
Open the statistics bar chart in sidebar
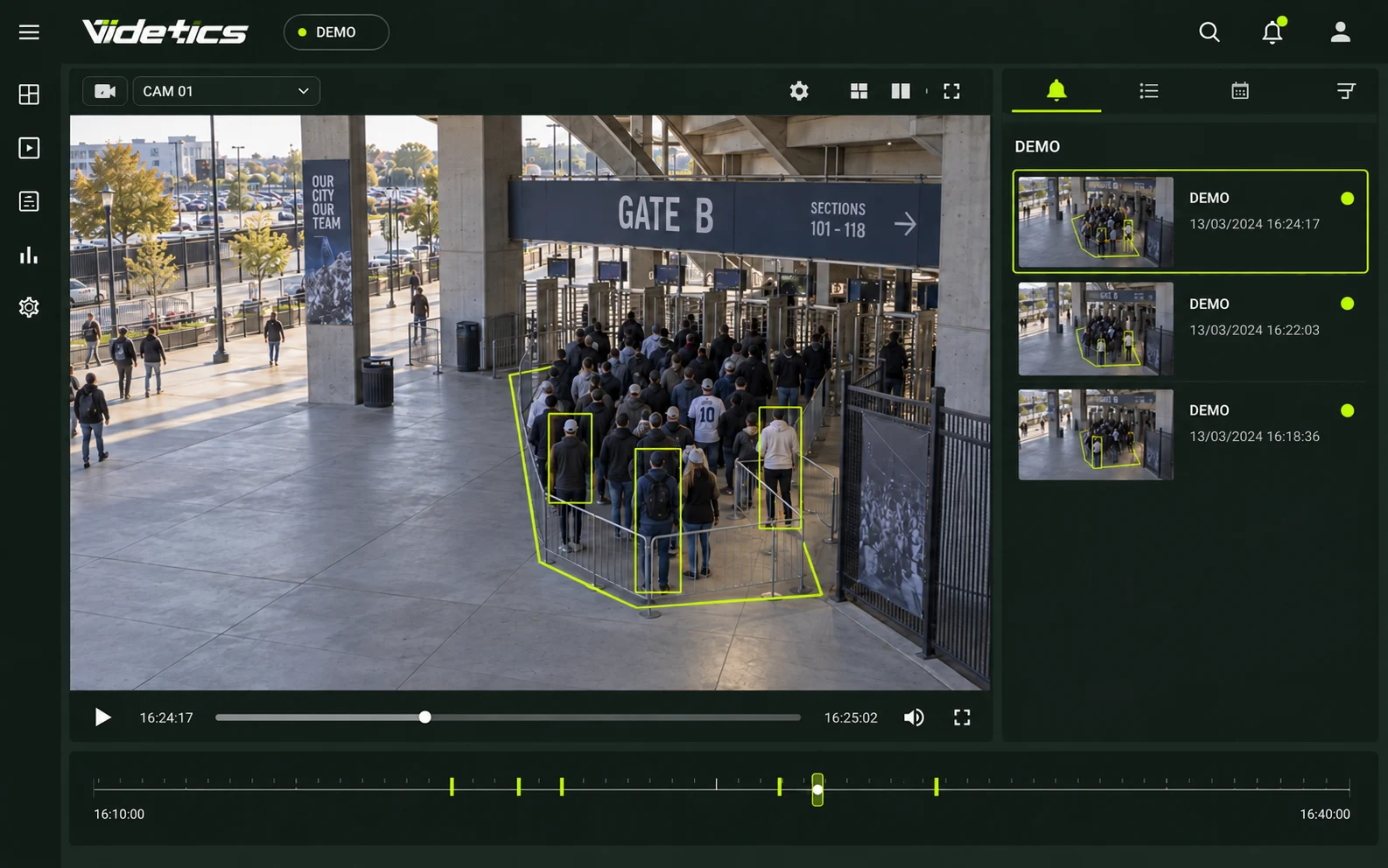[x=29, y=255]
